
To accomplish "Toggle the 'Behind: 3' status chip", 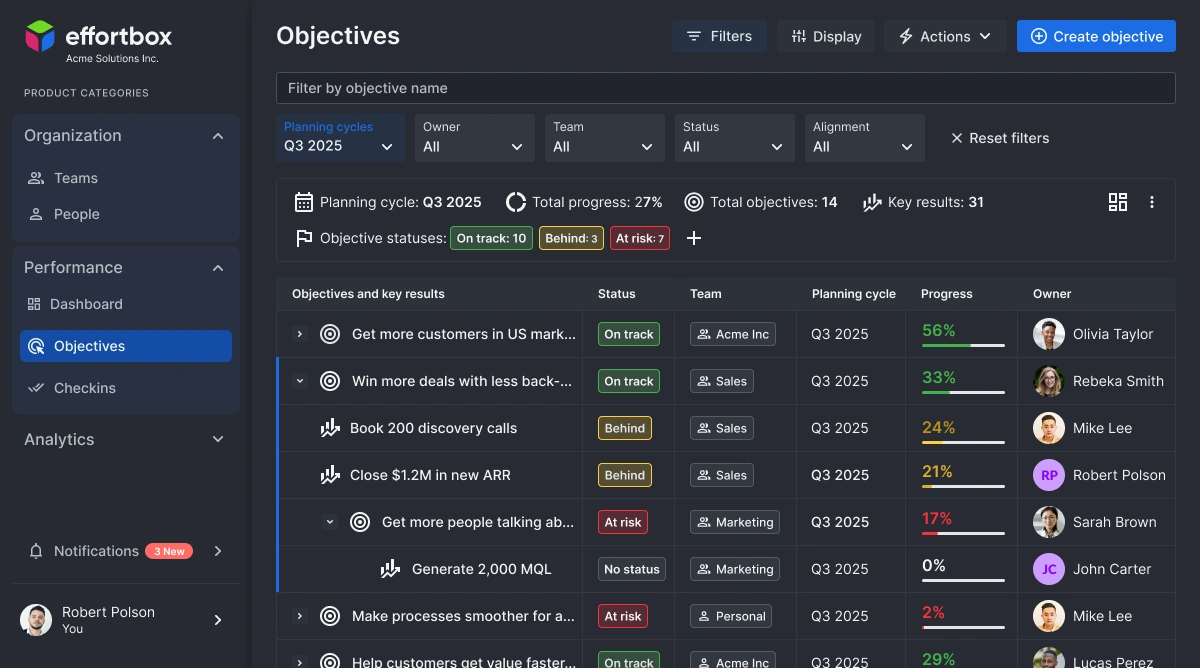I will pyautogui.click(x=570, y=238).
